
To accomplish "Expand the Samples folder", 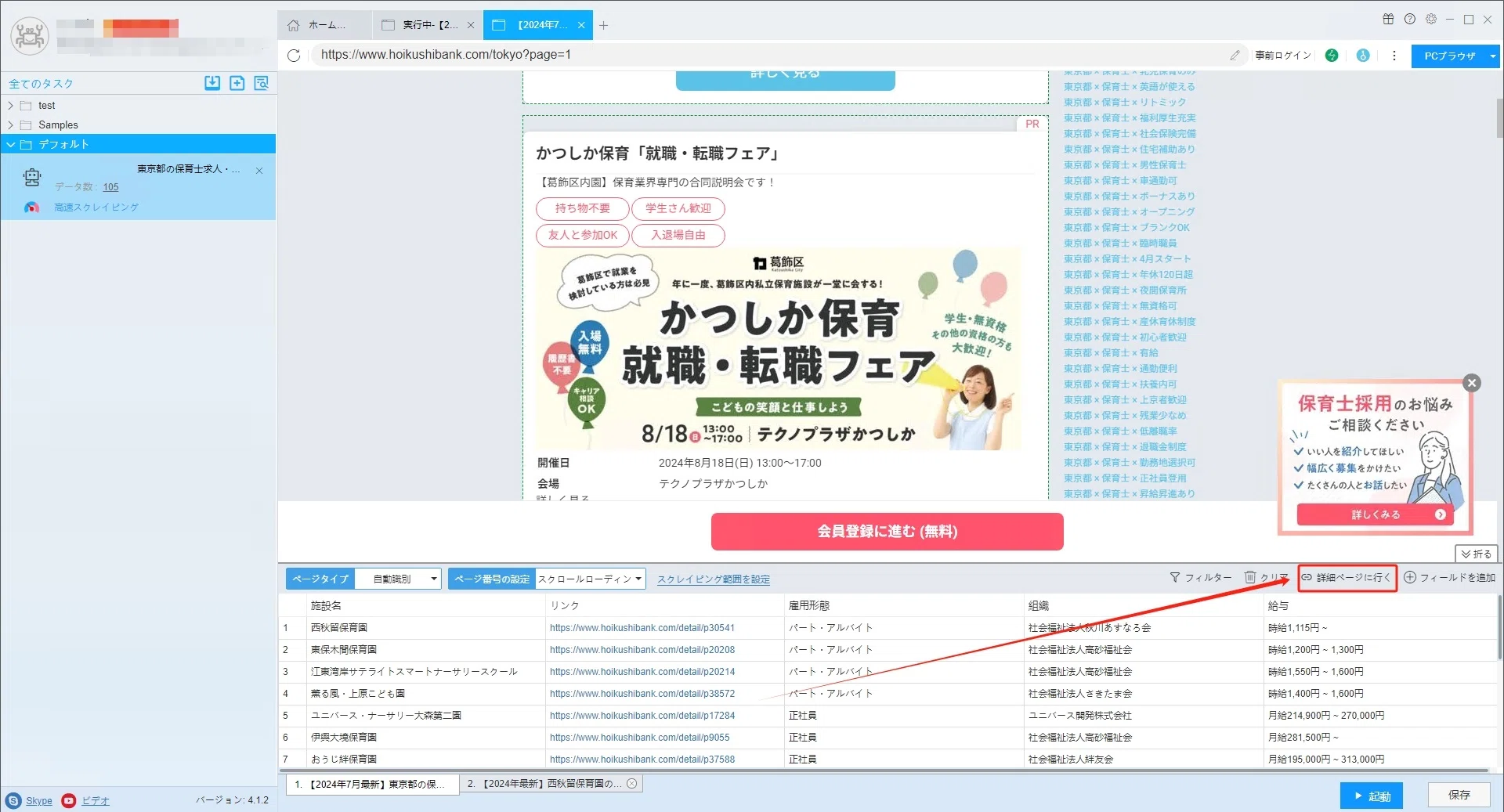I will pyautogui.click(x=10, y=125).
